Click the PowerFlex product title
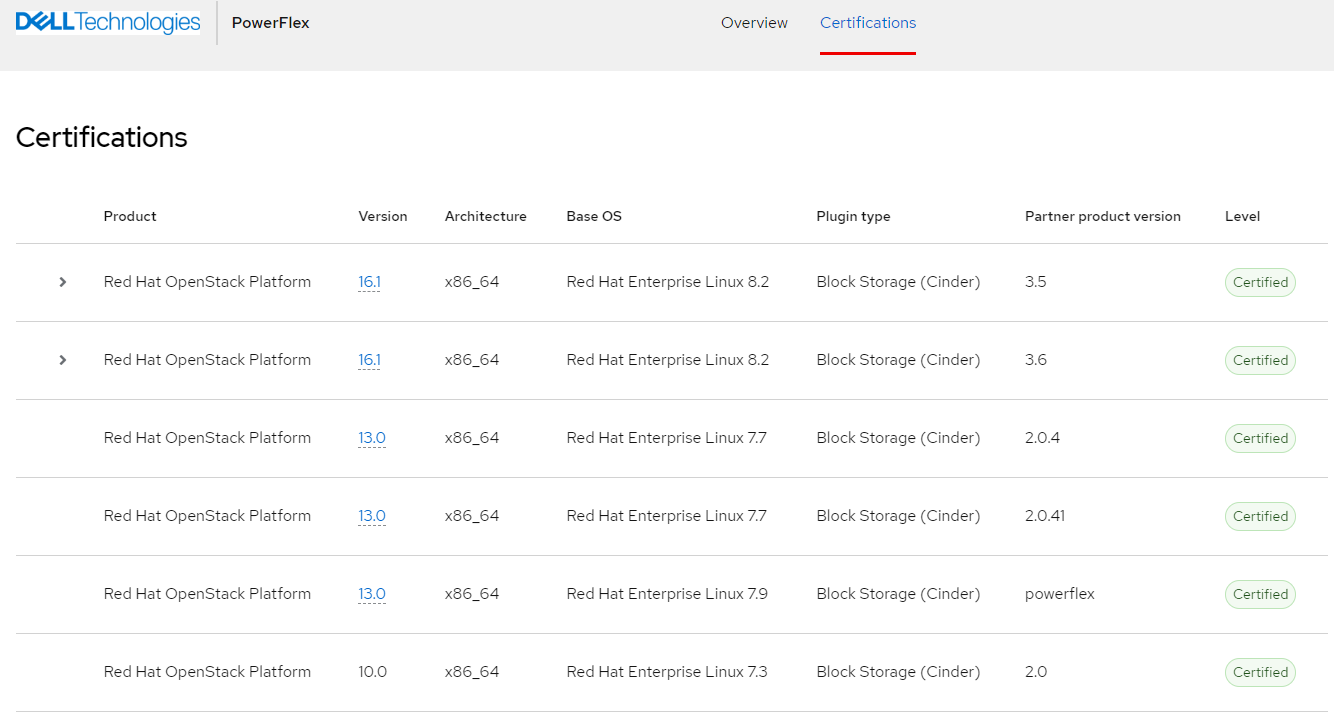 tap(270, 23)
